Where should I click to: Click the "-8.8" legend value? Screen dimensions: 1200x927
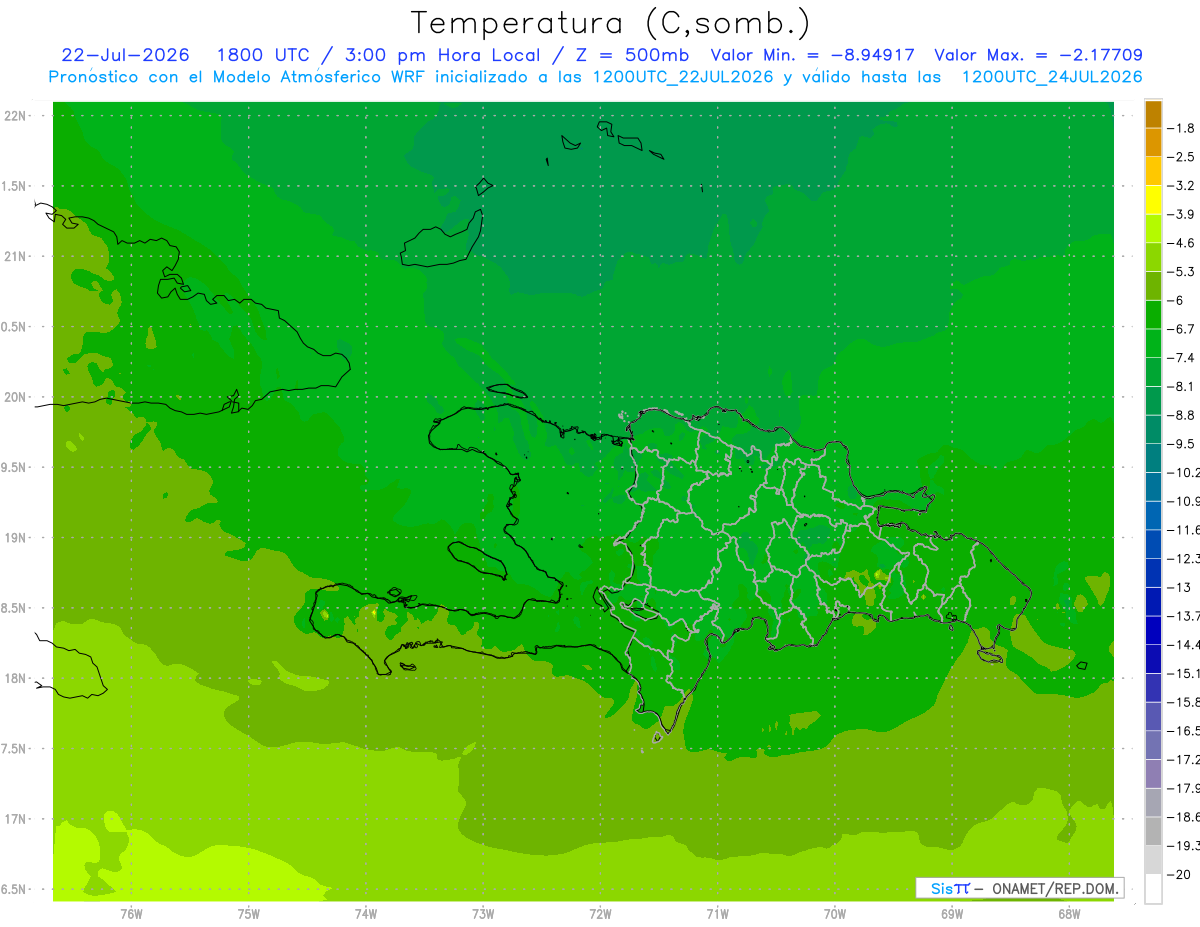click(x=1182, y=415)
